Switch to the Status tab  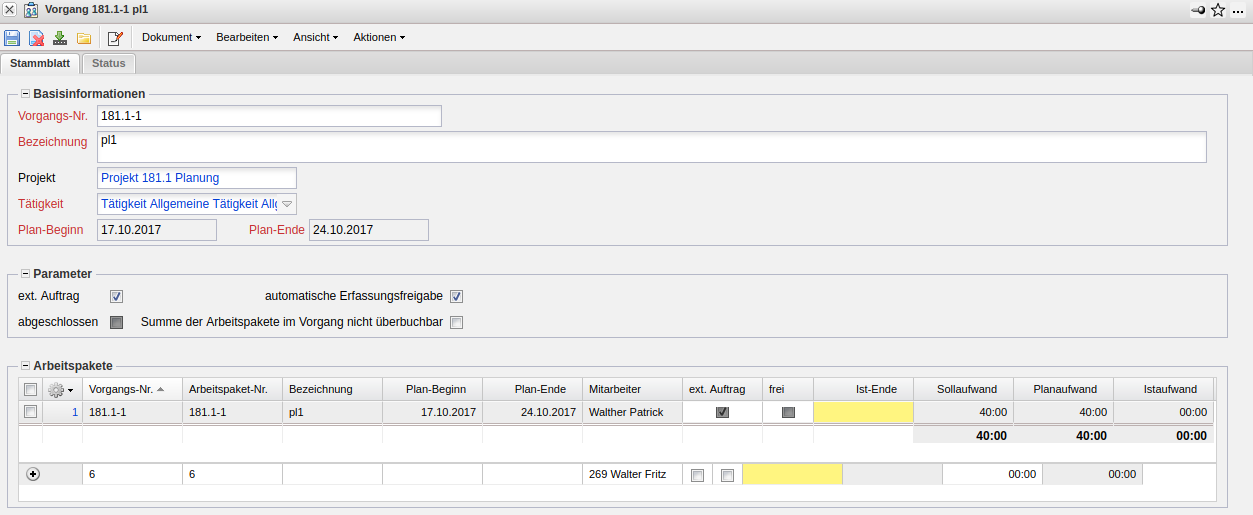coord(109,63)
